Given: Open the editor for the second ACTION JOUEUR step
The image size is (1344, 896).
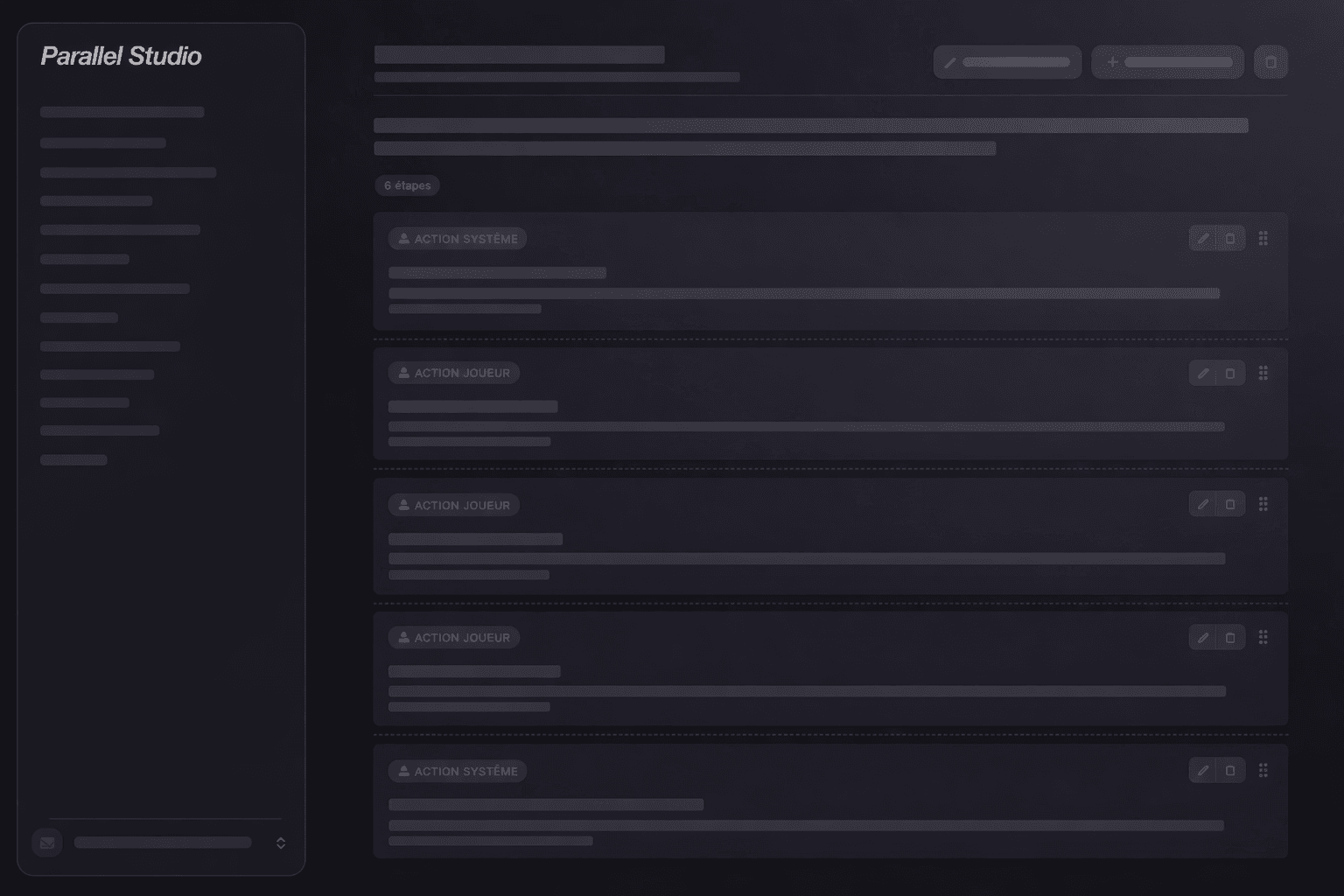Looking at the screenshot, I should coord(1203,504).
